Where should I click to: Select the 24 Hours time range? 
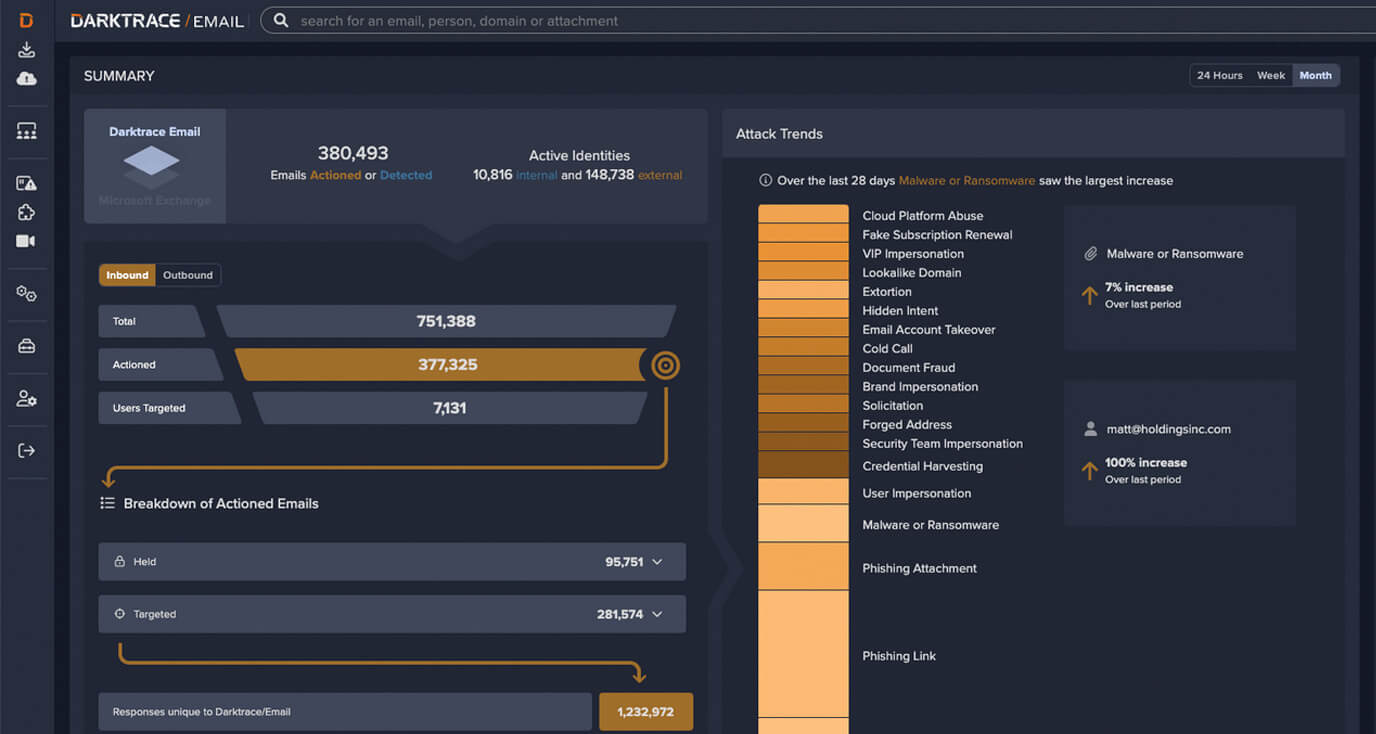[x=1219, y=75]
